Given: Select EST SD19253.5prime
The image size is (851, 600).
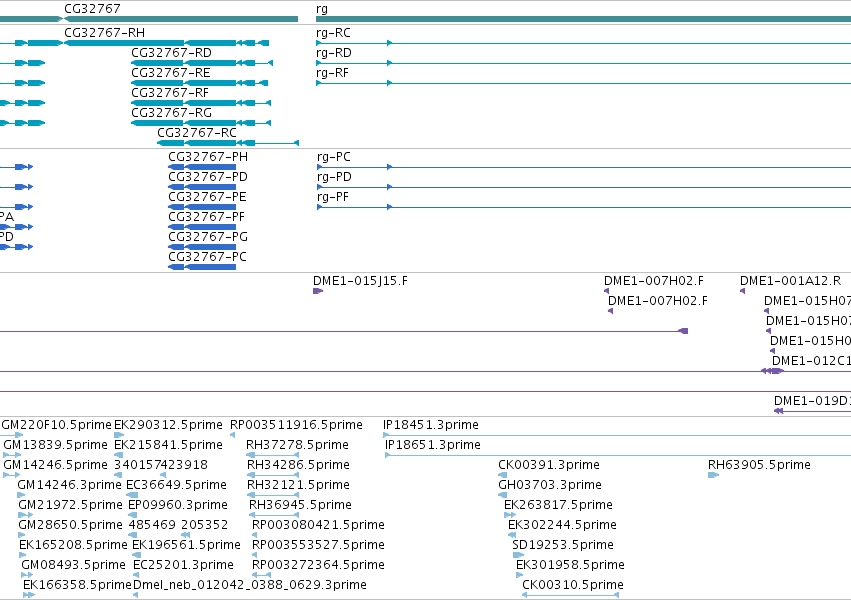Looking at the screenshot, I should (x=563, y=545).
